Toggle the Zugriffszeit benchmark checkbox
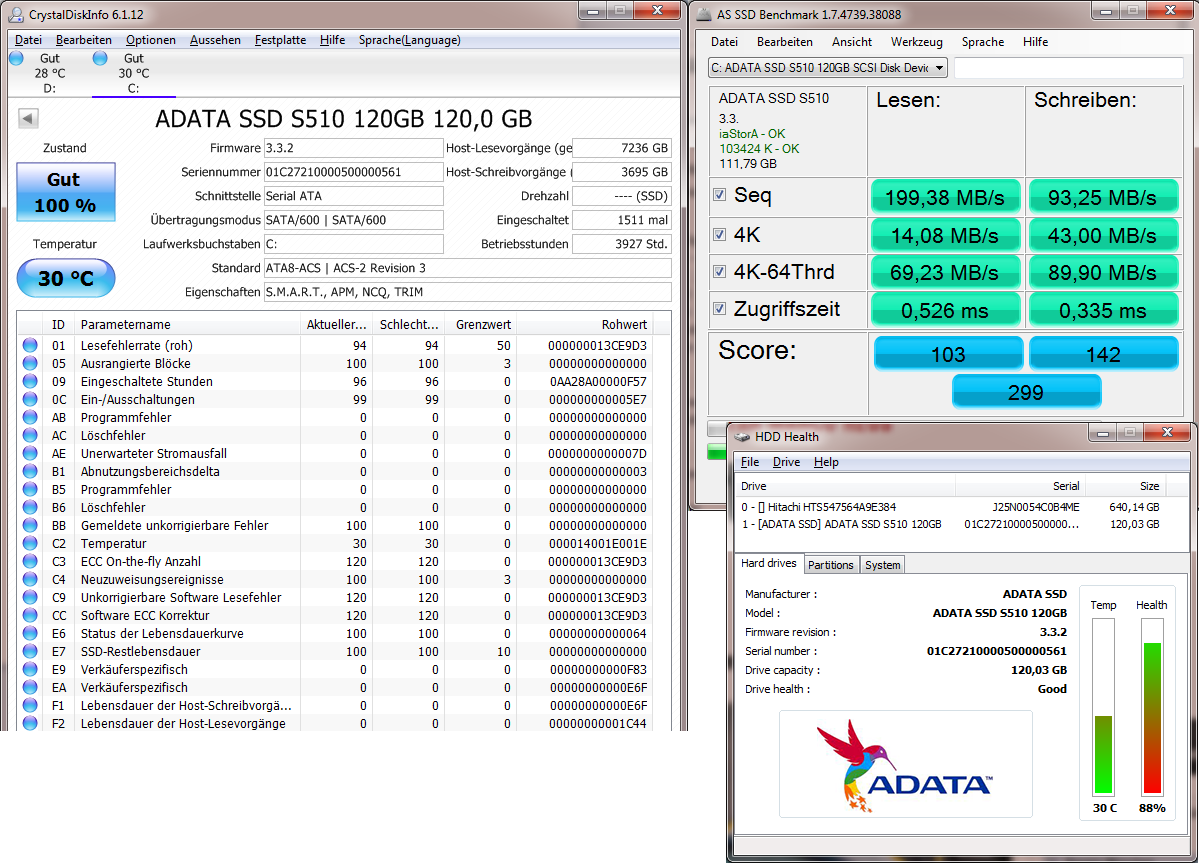The width and height of the screenshot is (1199, 863). coord(720,309)
